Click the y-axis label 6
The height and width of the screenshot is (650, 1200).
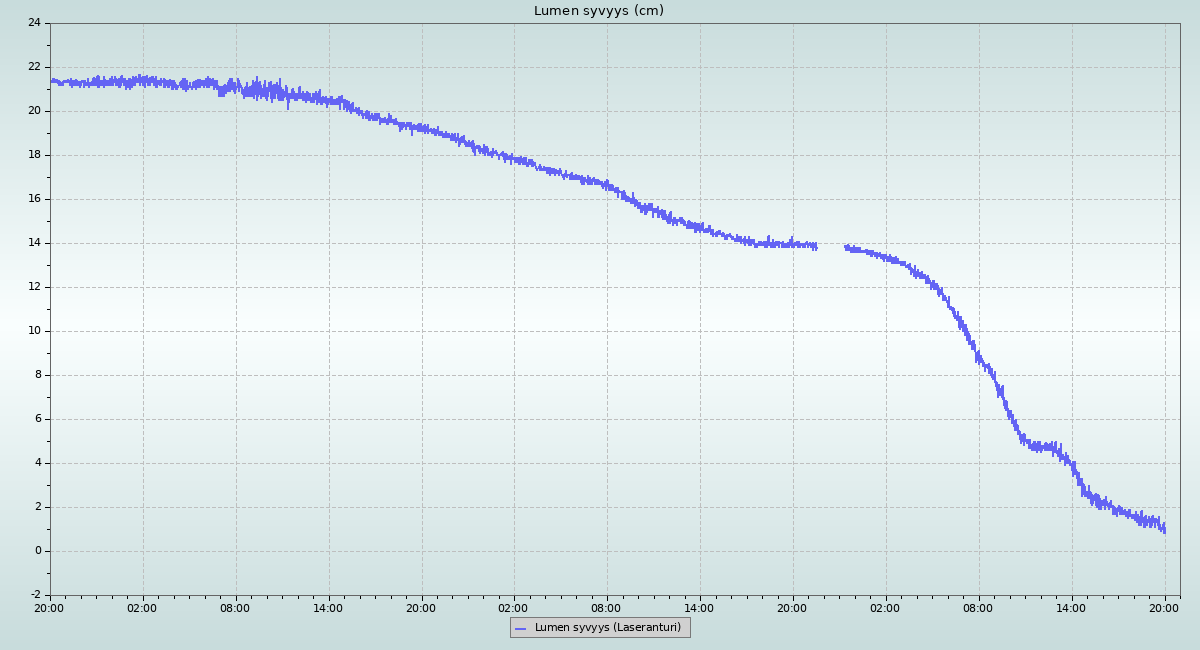coord(37,419)
